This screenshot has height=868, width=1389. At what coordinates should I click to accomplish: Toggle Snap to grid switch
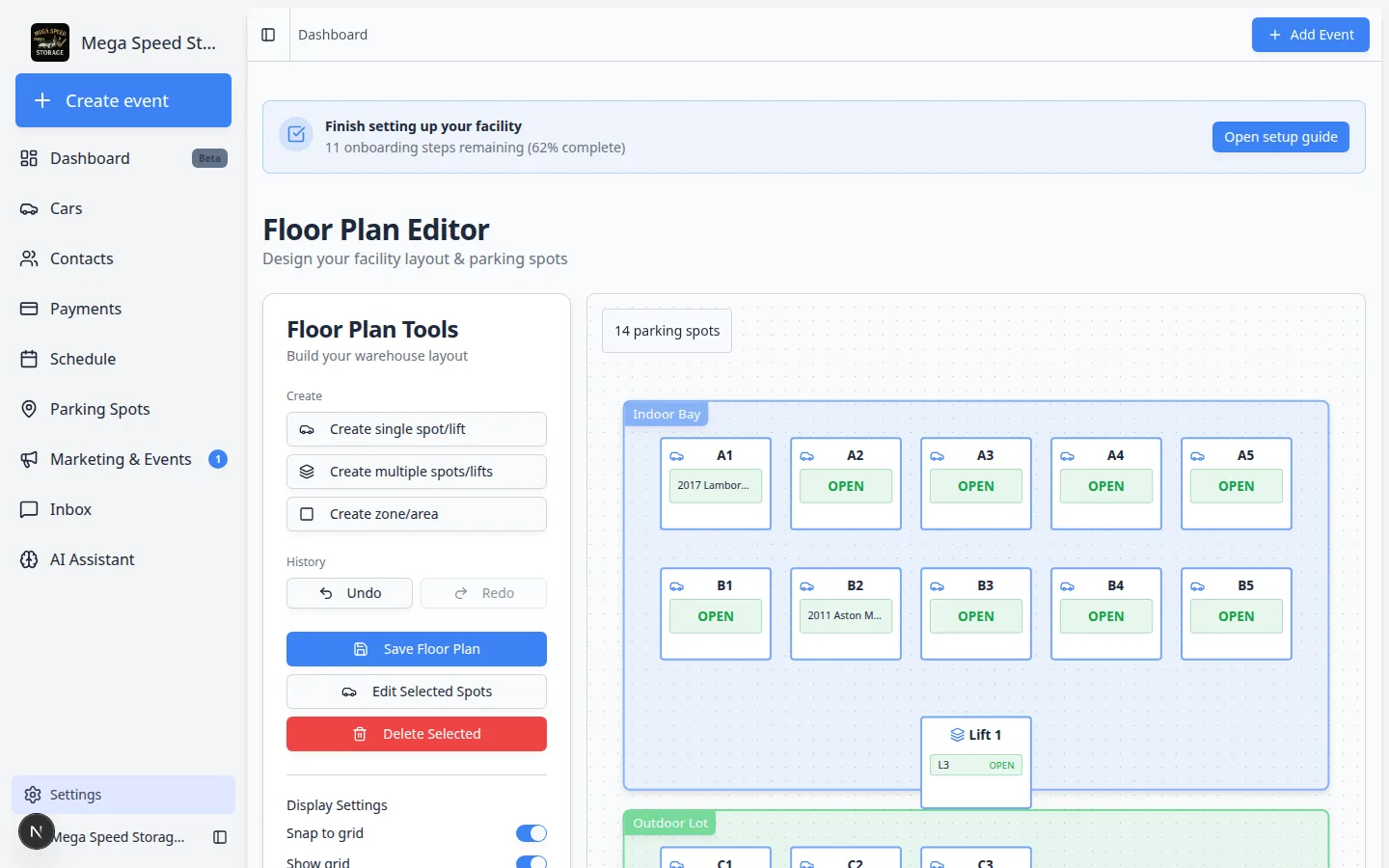[531, 833]
